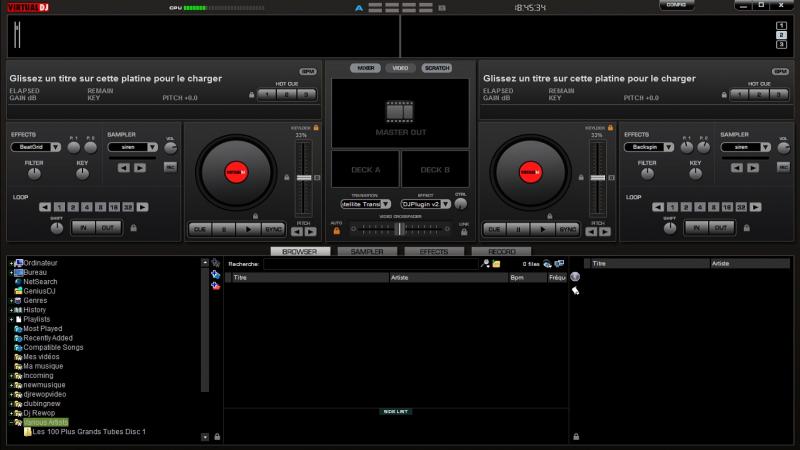Toggle left deck hot cue lock
This screenshot has width=800, height=450.
point(252,95)
